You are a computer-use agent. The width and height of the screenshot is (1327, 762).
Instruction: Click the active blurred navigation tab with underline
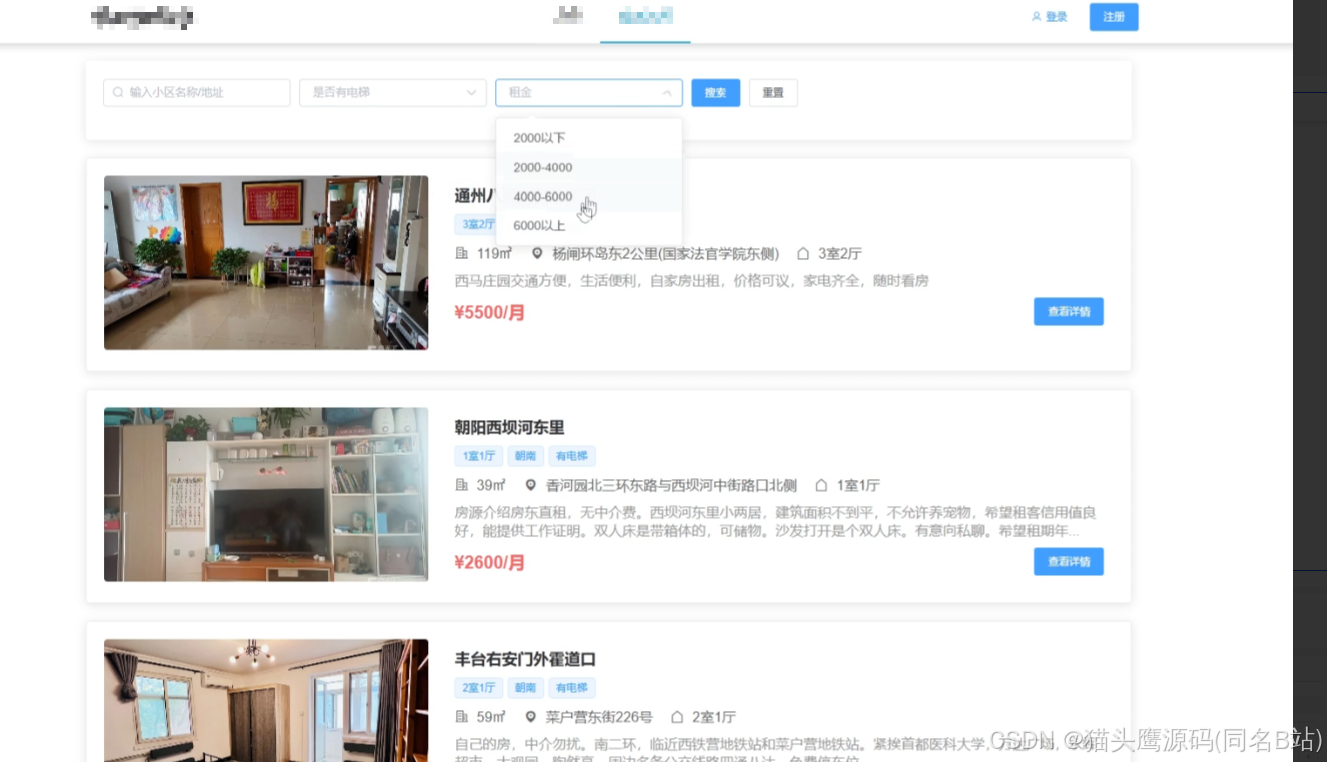coord(645,16)
